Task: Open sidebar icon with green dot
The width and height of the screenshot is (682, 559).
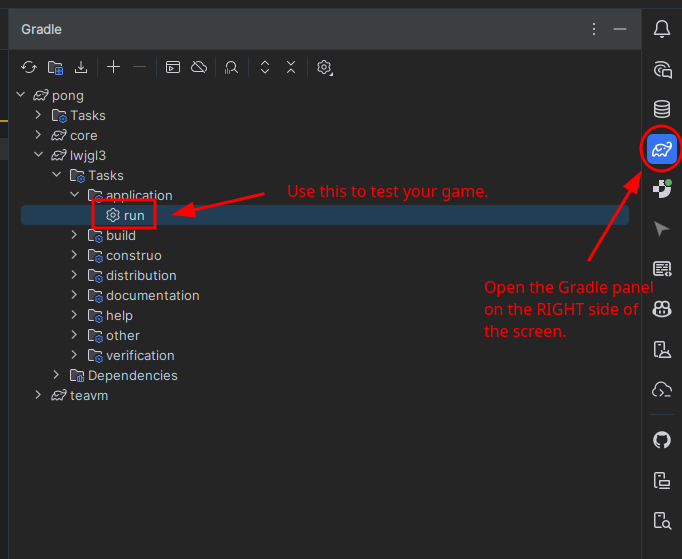Action: pos(662,189)
